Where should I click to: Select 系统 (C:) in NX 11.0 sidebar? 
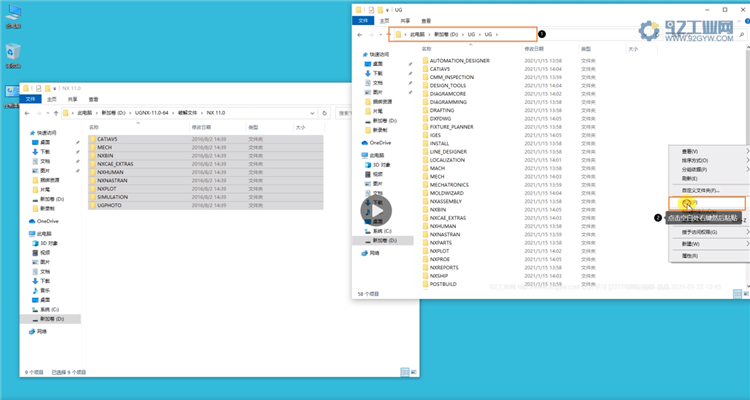click(46, 310)
